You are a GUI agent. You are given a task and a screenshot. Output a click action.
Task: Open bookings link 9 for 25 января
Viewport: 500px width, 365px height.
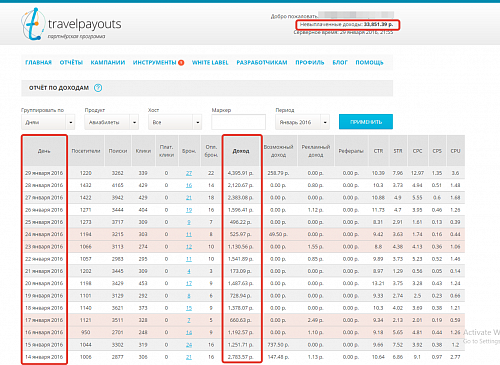[x=189, y=222]
